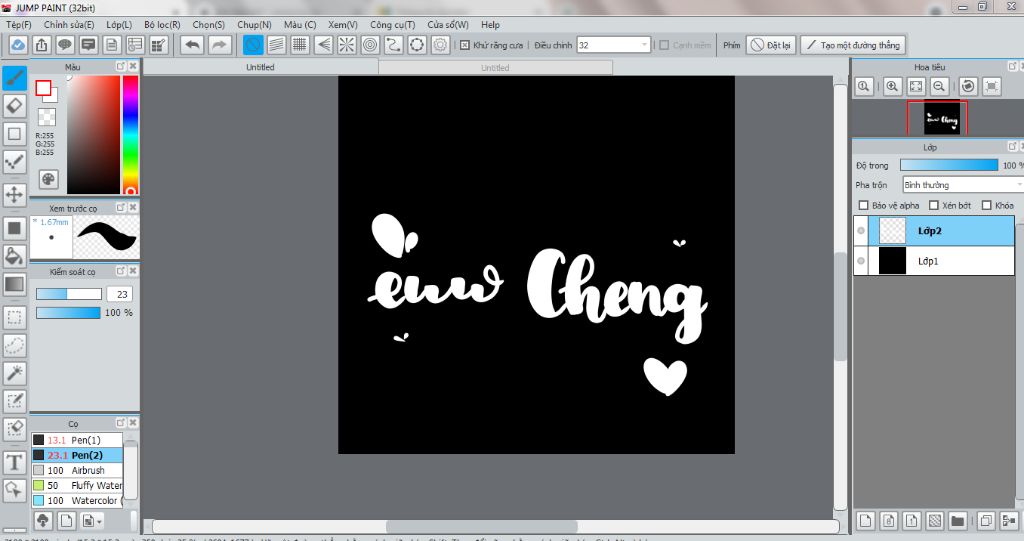Select the transparent color swatch
The height and width of the screenshot is (541, 1024).
[x=46, y=117]
